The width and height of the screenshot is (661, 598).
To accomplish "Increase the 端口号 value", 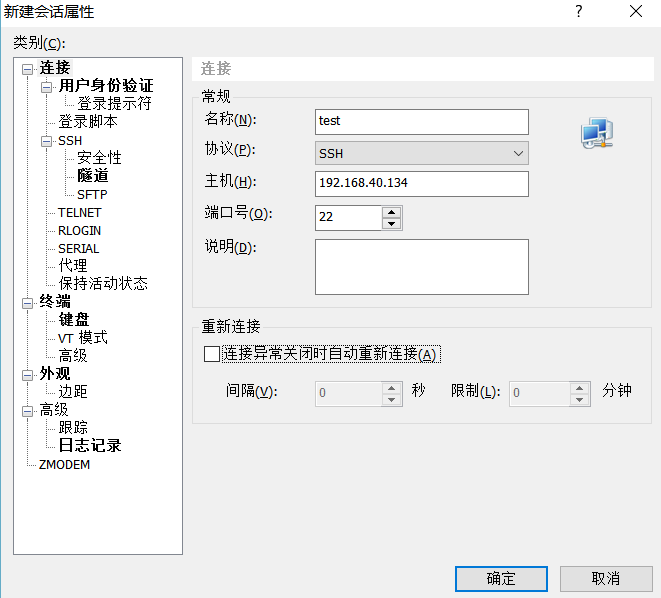I will [392, 212].
